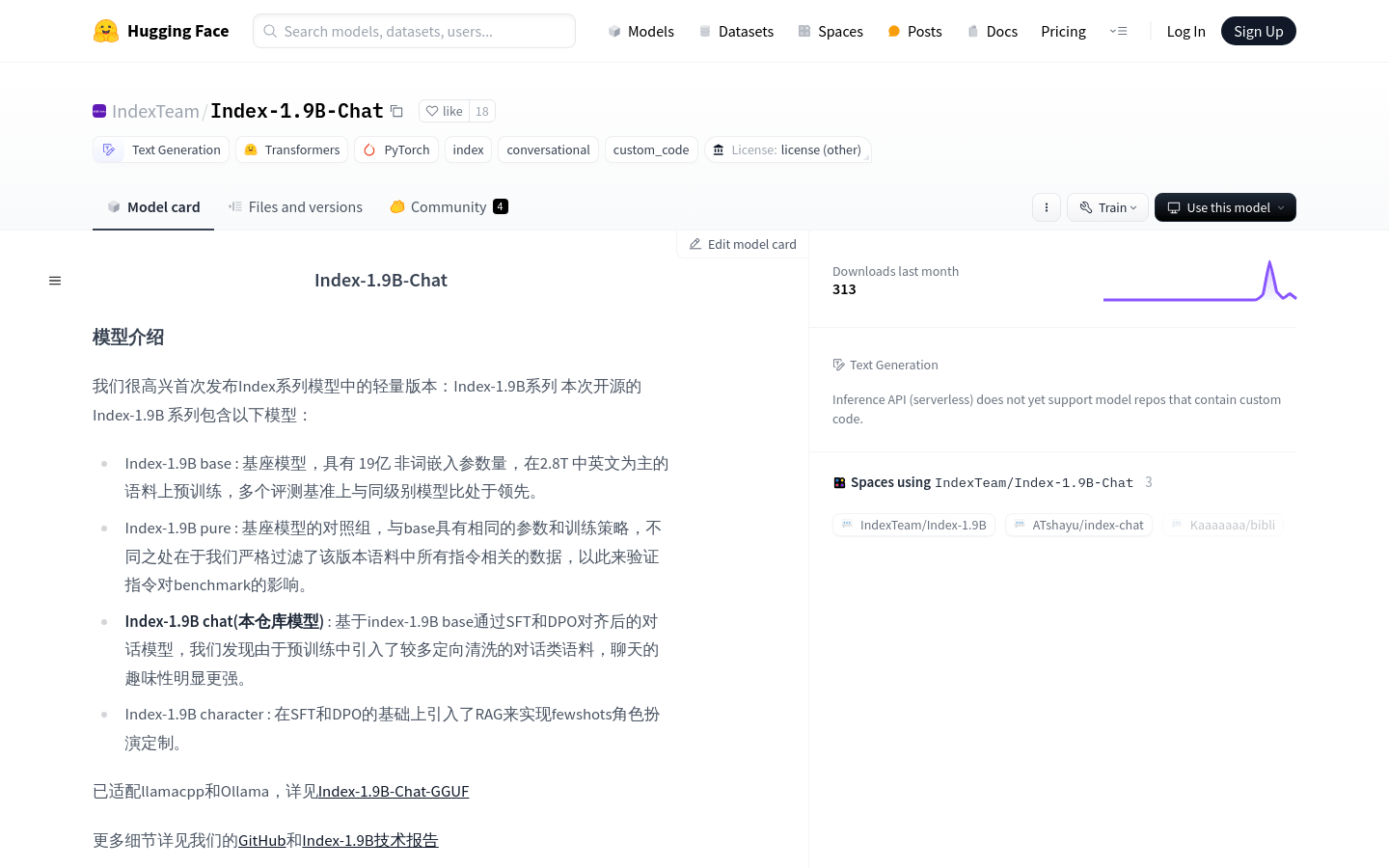This screenshot has width=1389, height=868.
Task: Focus the search models input field
Action: tap(415, 31)
